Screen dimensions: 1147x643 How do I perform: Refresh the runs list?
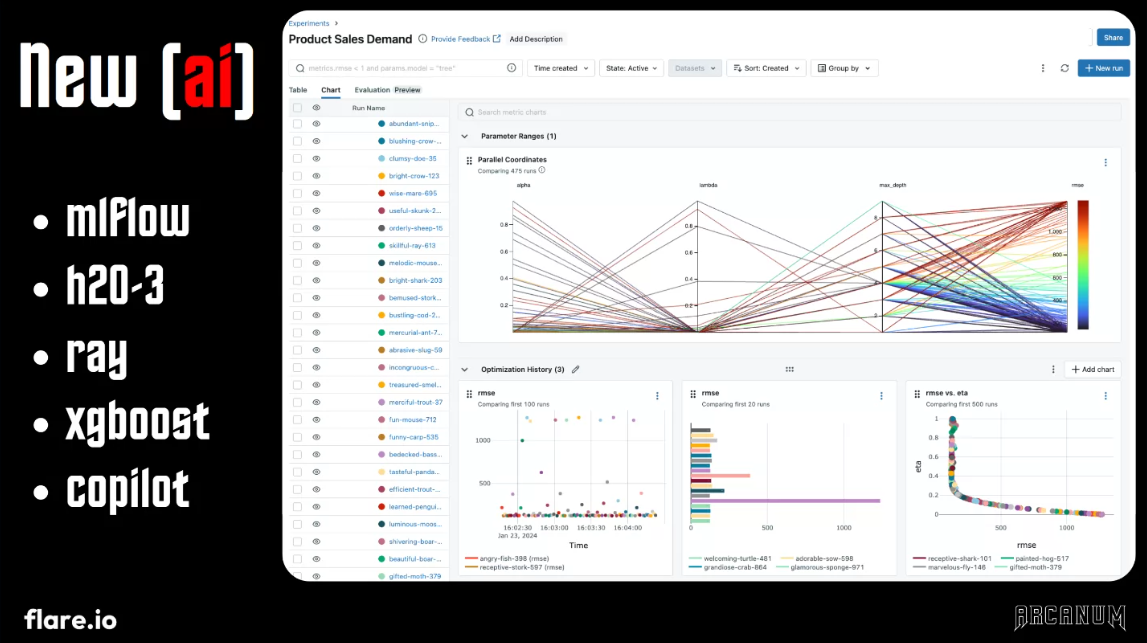coord(1064,68)
